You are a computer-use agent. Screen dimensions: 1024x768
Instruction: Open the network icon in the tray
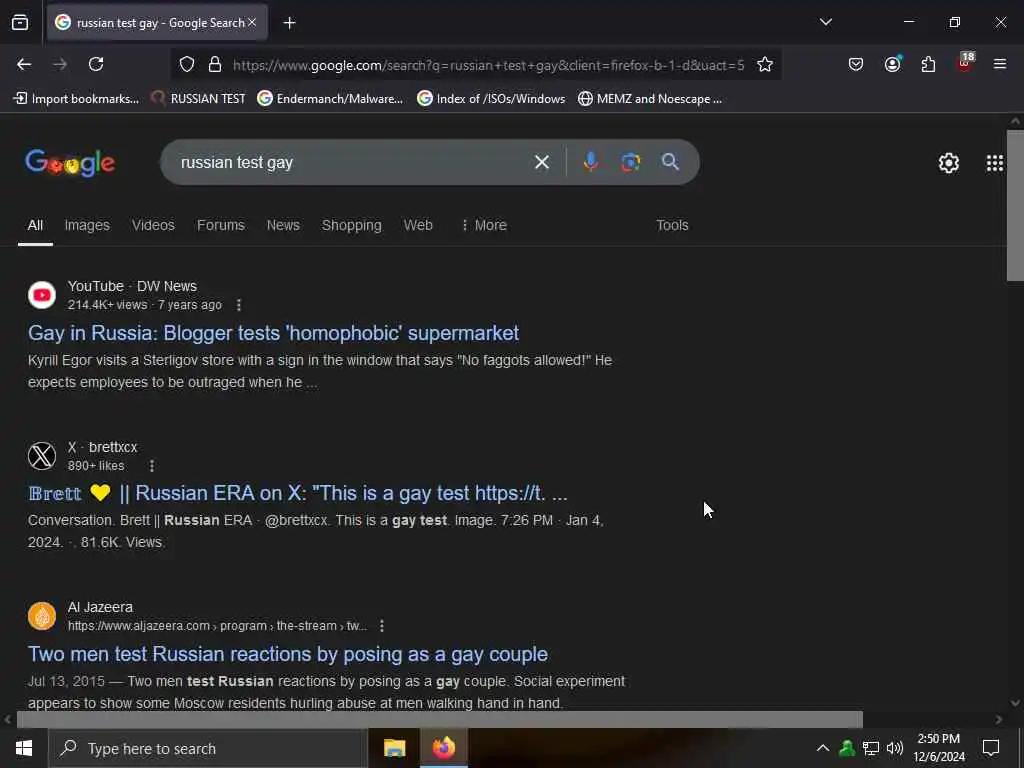tap(871, 748)
